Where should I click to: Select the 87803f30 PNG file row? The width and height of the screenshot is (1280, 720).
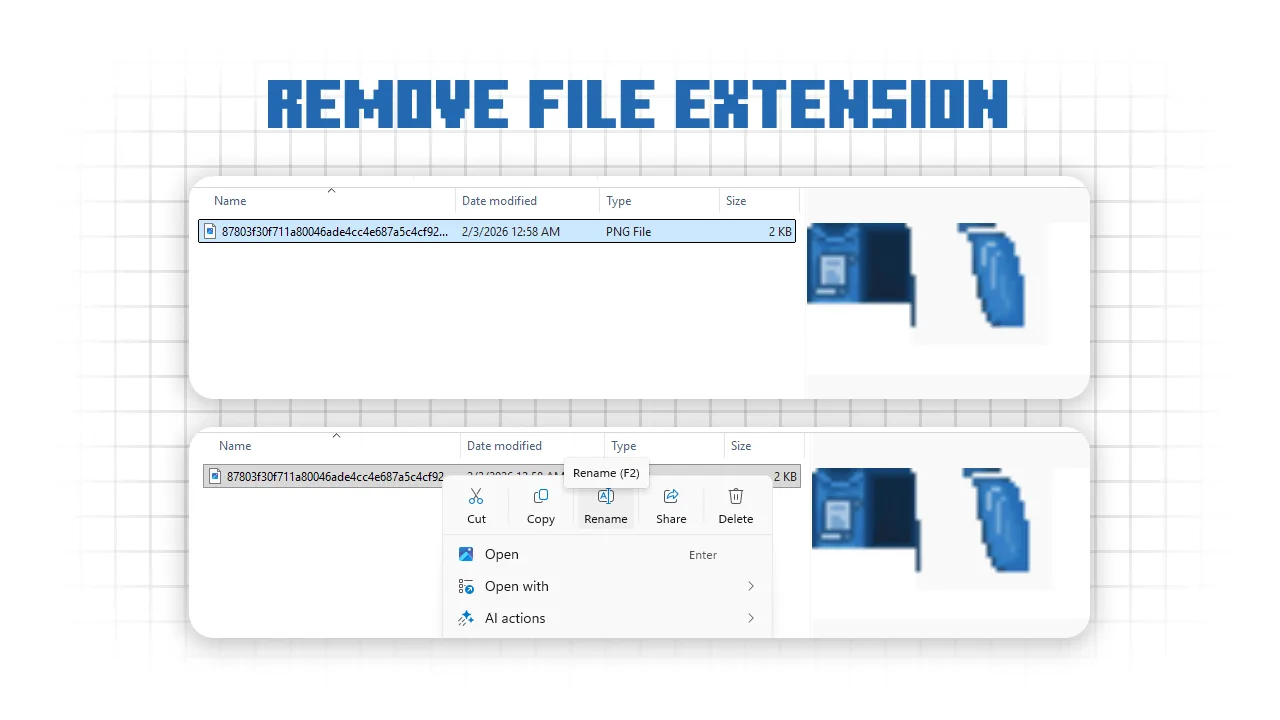400,231
